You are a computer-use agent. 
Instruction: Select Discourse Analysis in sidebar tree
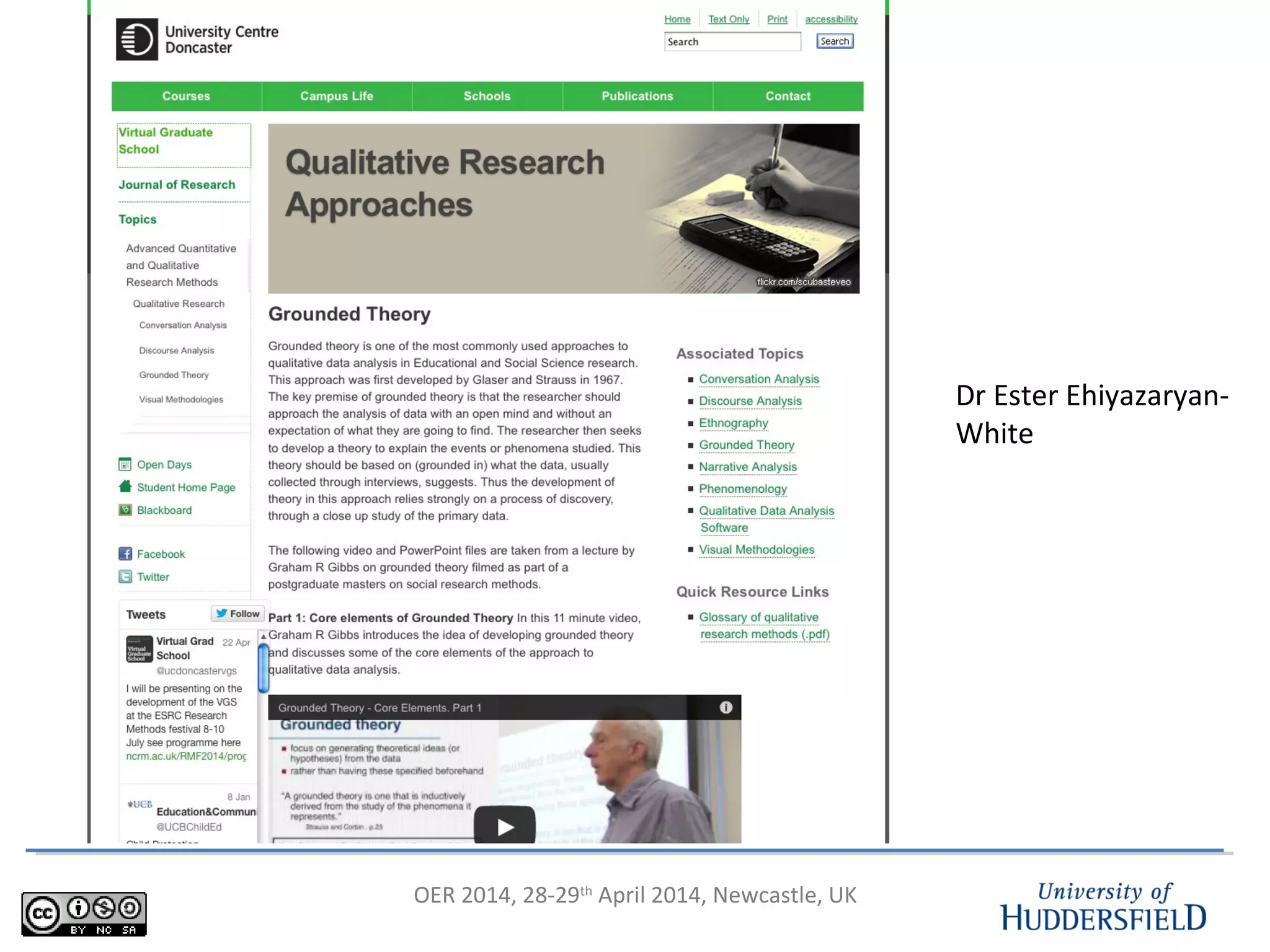[x=176, y=350]
